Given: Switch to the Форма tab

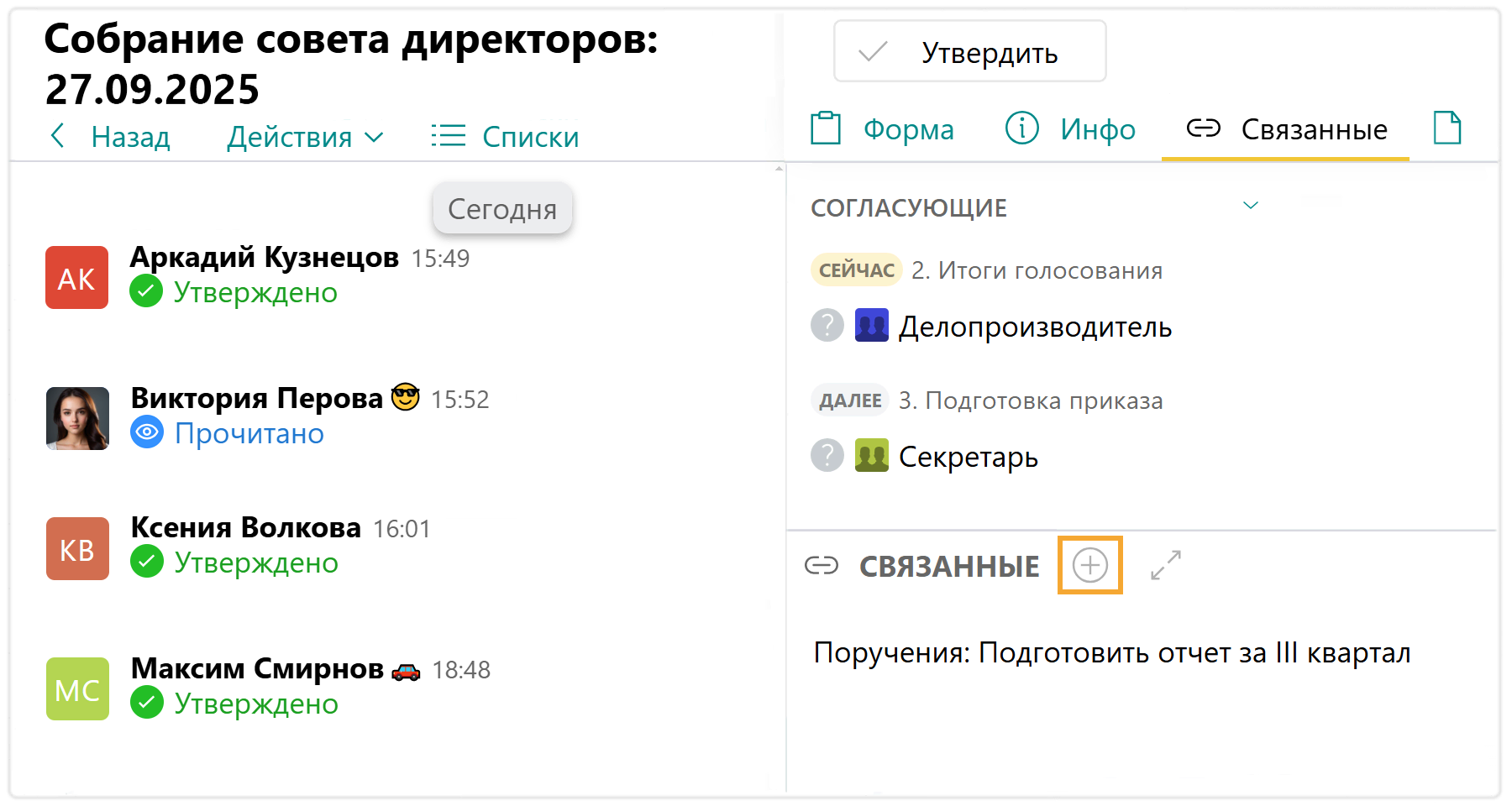Looking at the screenshot, I should [x=882, y=129].
